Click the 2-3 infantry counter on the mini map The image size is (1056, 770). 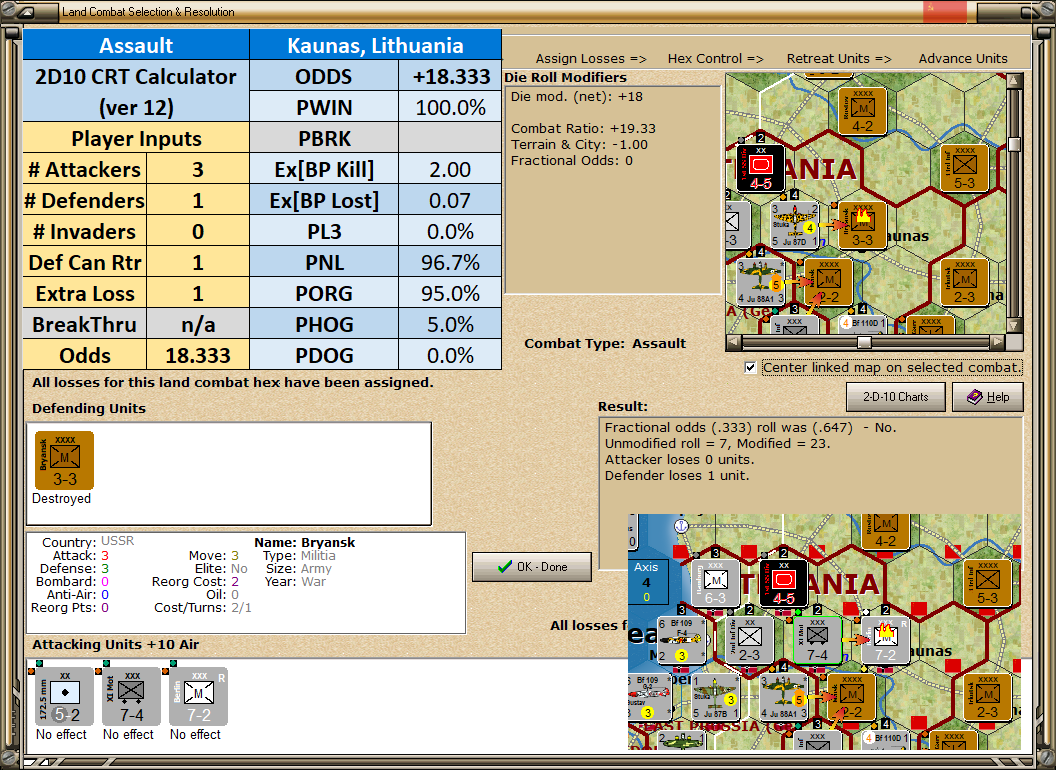pyautogui.click(x=963, y=283)
